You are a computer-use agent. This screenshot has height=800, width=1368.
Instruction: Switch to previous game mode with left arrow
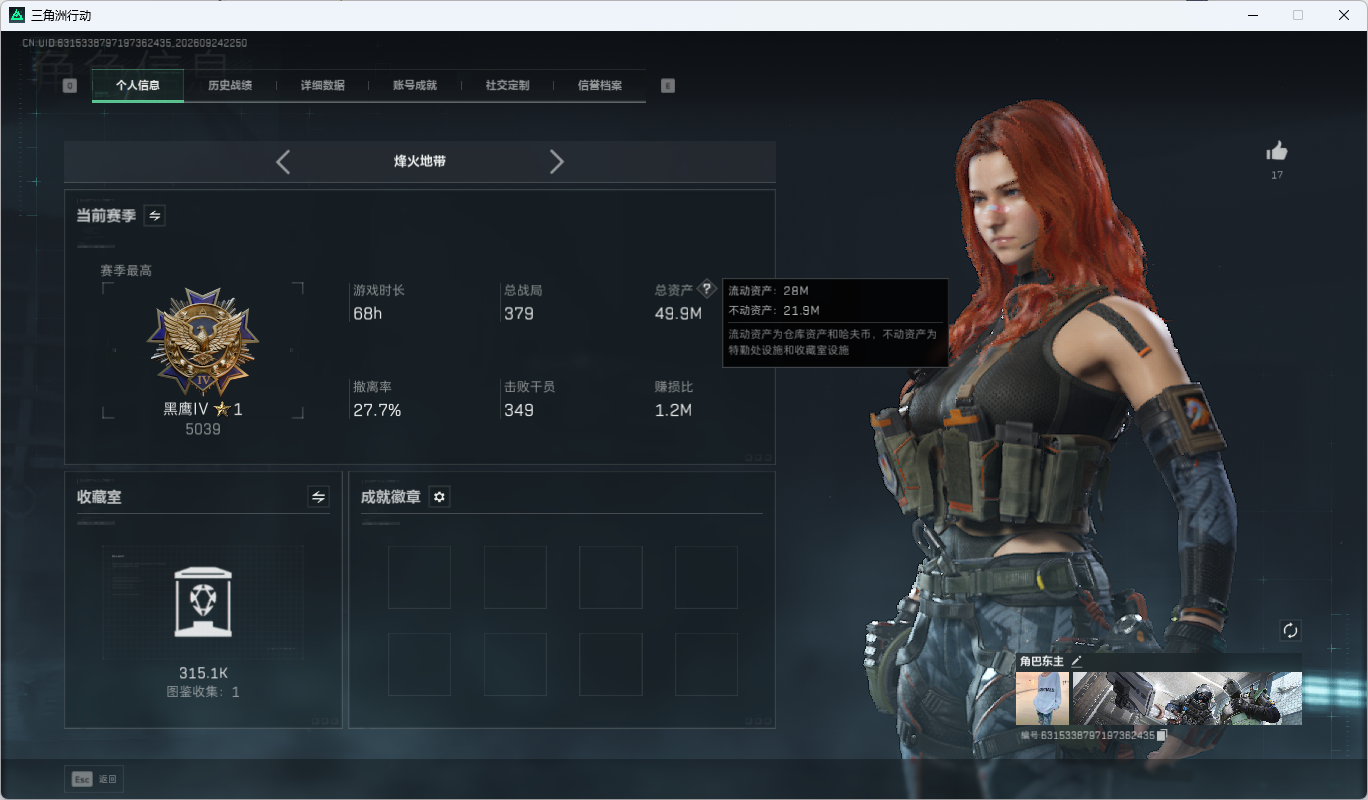pos(283,162)
